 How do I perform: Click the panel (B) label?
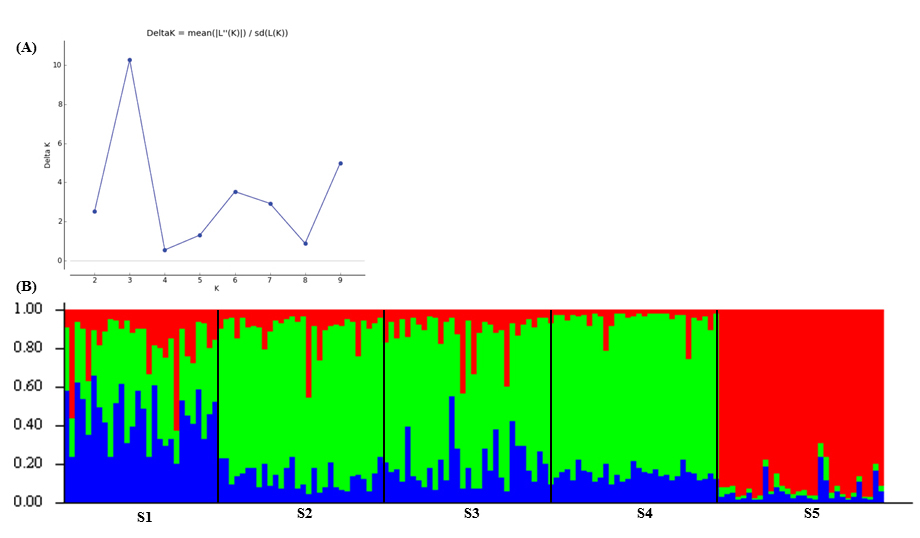click(28, 286)
